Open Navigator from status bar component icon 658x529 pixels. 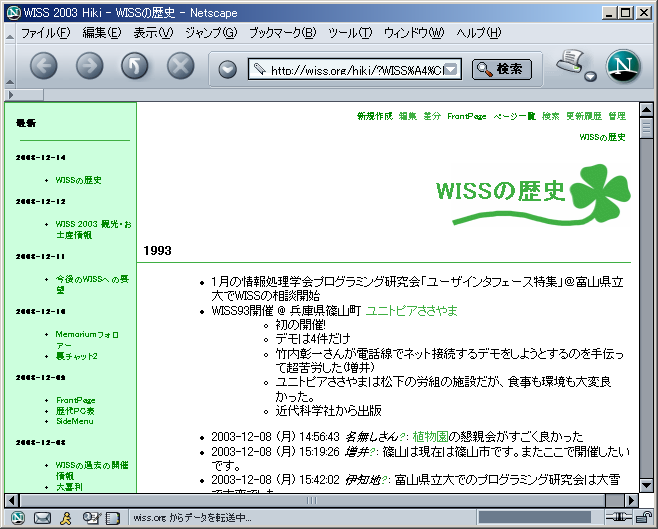tap(17, 518)
